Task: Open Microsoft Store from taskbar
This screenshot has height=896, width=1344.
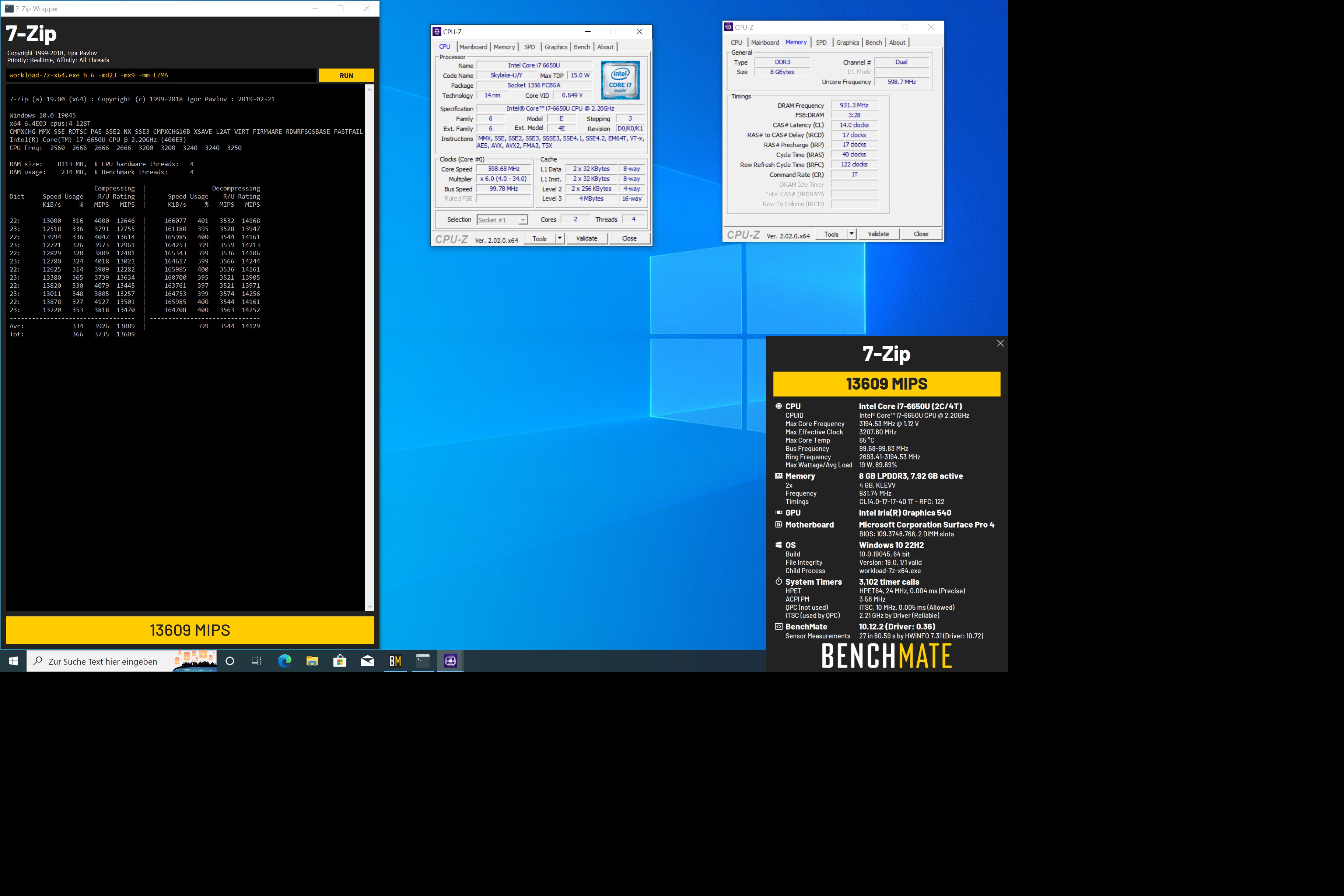Action: (x=340, y=661)
